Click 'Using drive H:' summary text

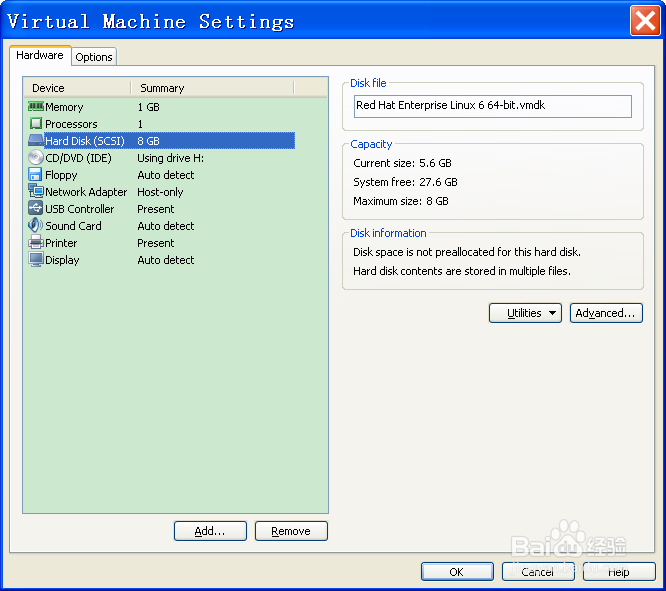coord(171,158)
